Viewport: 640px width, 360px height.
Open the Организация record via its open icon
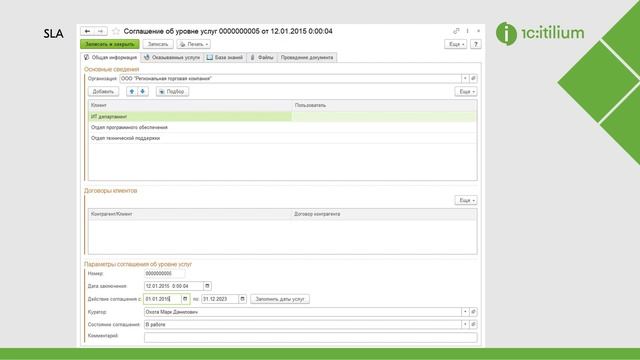click(473, 78)
